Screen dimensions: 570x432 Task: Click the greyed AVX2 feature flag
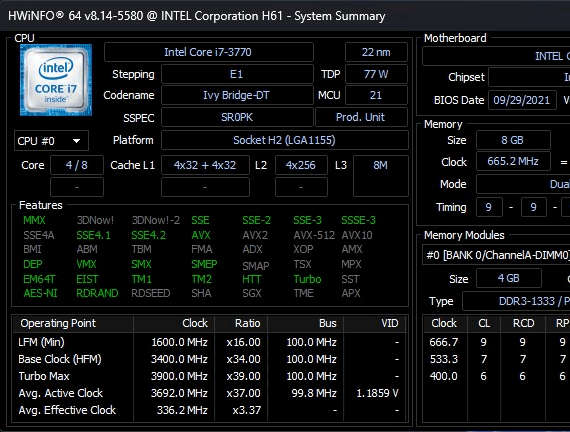coord(255,235)
